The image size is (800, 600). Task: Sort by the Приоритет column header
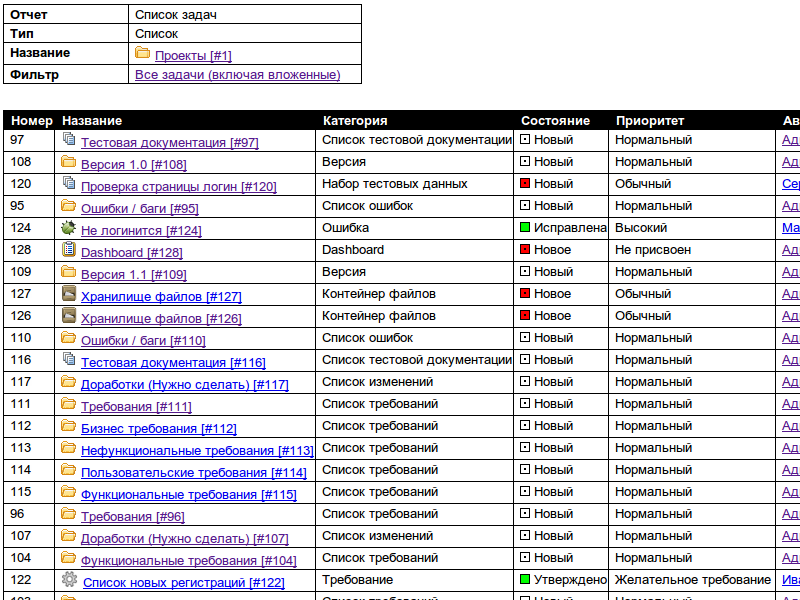pyautogui.click(x=649, y=121)
